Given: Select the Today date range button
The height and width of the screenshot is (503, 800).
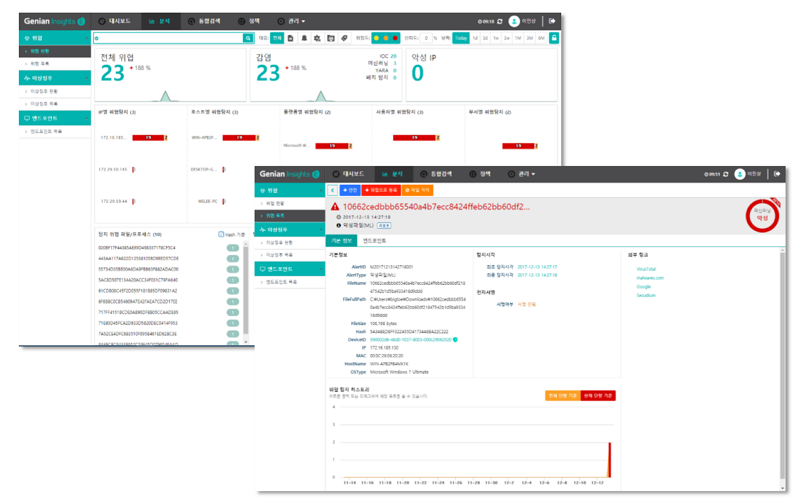Looking at the screenshot, I should 461,38.
